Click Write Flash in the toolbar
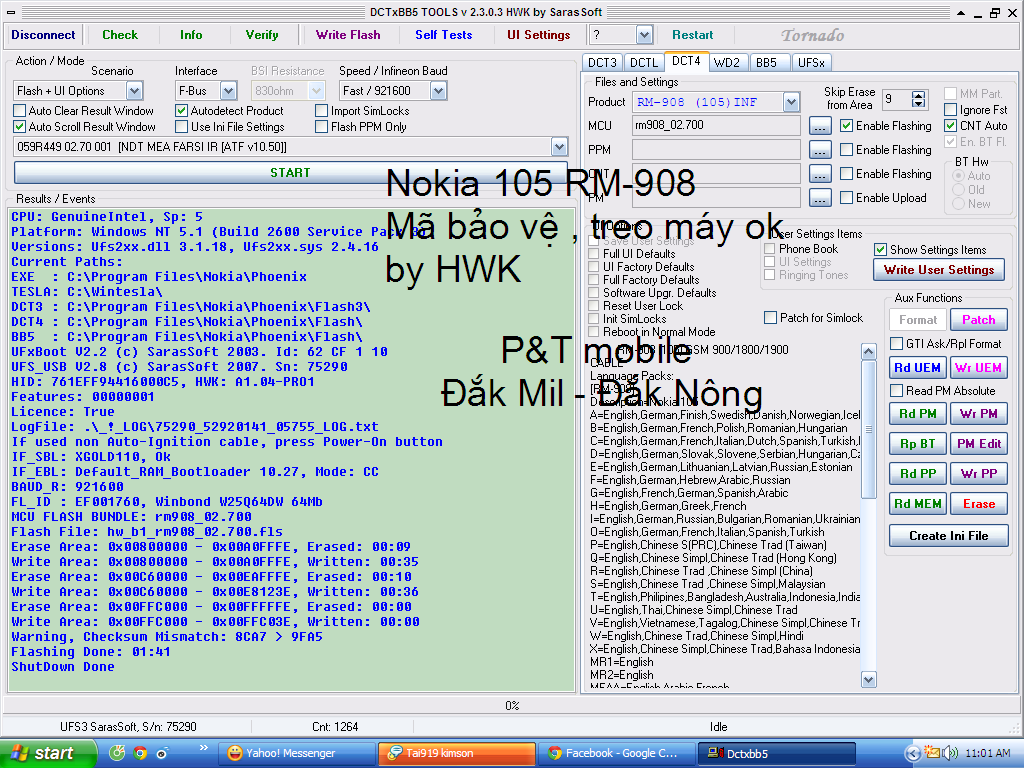This screenshot has height=768, width=1024. (x=348, y=35)
